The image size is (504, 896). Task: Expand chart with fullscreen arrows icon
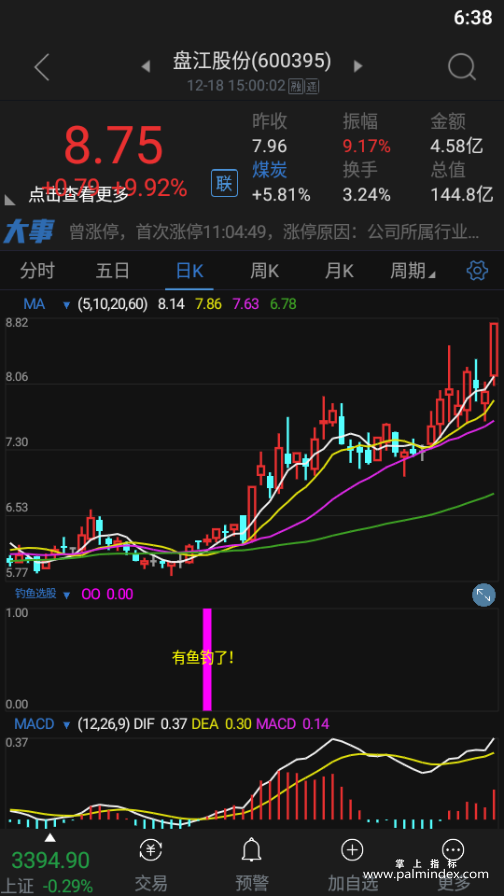tap(483, 595)
